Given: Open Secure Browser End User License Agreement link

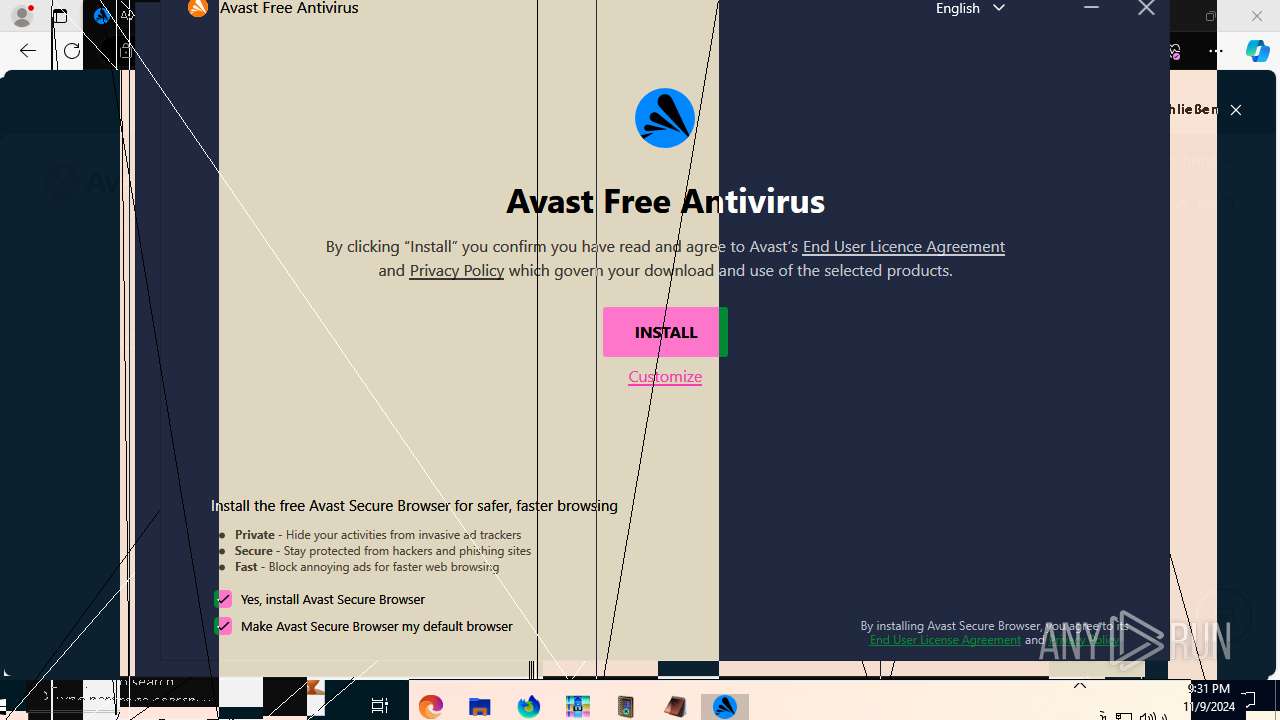Looking at the screenshot, I should [945, 640].
